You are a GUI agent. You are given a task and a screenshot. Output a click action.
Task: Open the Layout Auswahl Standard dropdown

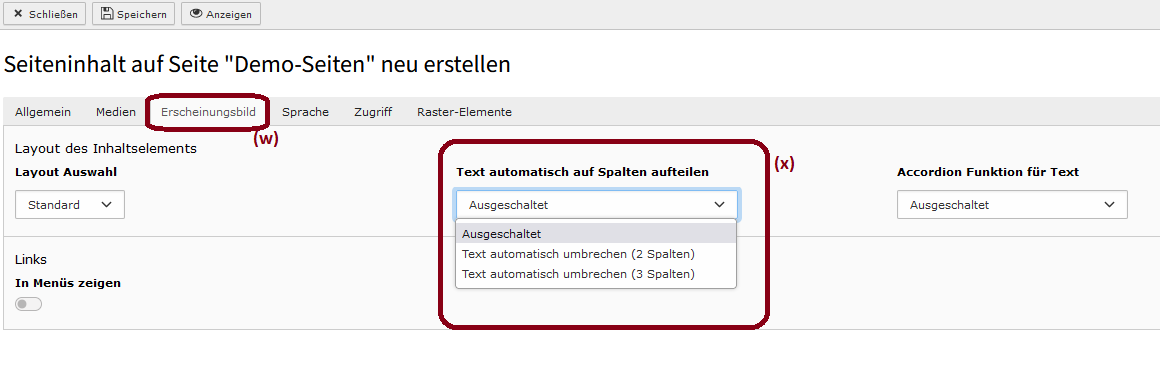70,204
